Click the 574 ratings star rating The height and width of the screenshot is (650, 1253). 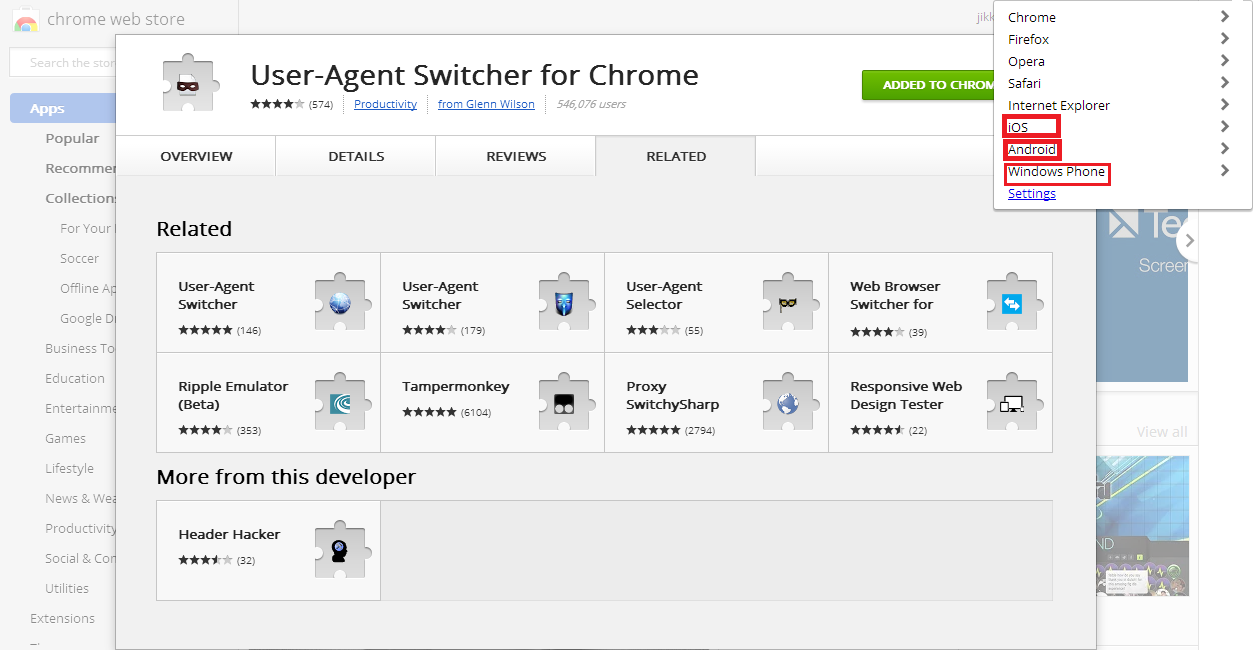coord(277,104)
